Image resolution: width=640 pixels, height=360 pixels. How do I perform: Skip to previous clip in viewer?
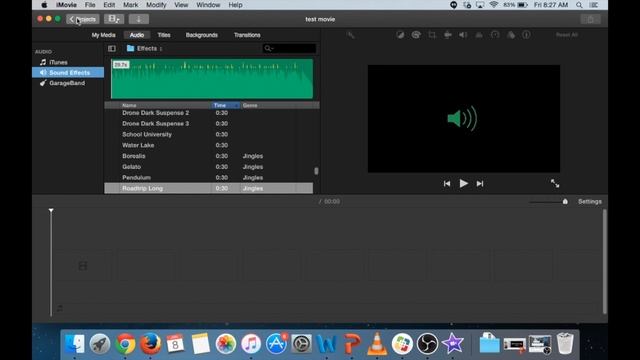pyautogui.click(x=447, y=184)
